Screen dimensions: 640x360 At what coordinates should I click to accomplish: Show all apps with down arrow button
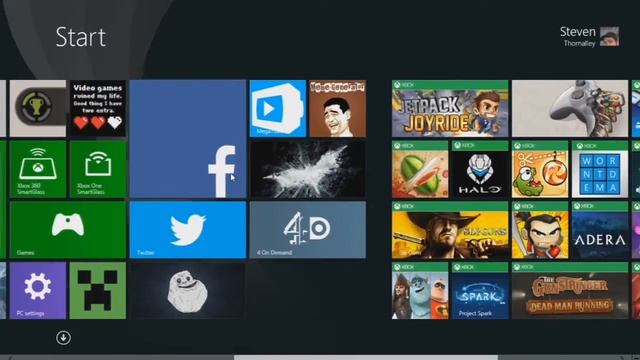(x=63, y=338)
